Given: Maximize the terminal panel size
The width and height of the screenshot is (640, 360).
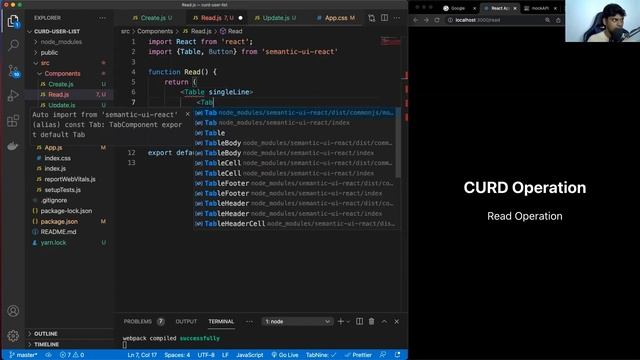Looking at the screenshot, I should pyautogui.click(x=384, y=322).
